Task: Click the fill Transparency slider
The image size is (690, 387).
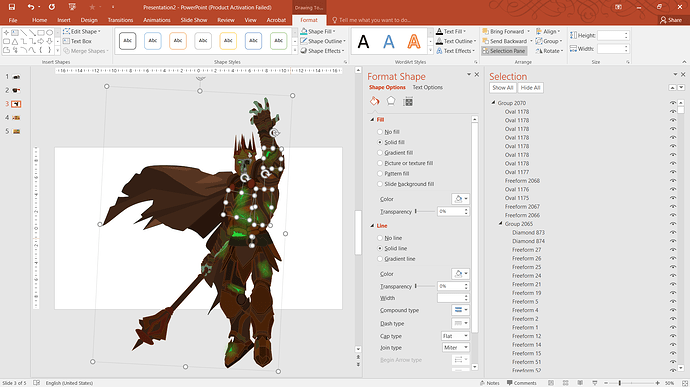Action: pos(425,211)
